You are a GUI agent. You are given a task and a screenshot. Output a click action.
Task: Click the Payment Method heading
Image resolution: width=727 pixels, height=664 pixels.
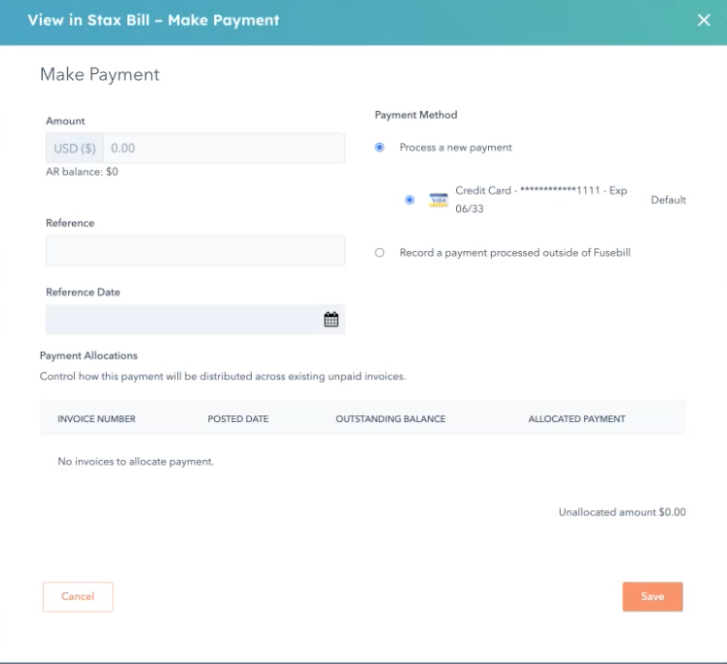pyautogui.click(x=416, y=115)
